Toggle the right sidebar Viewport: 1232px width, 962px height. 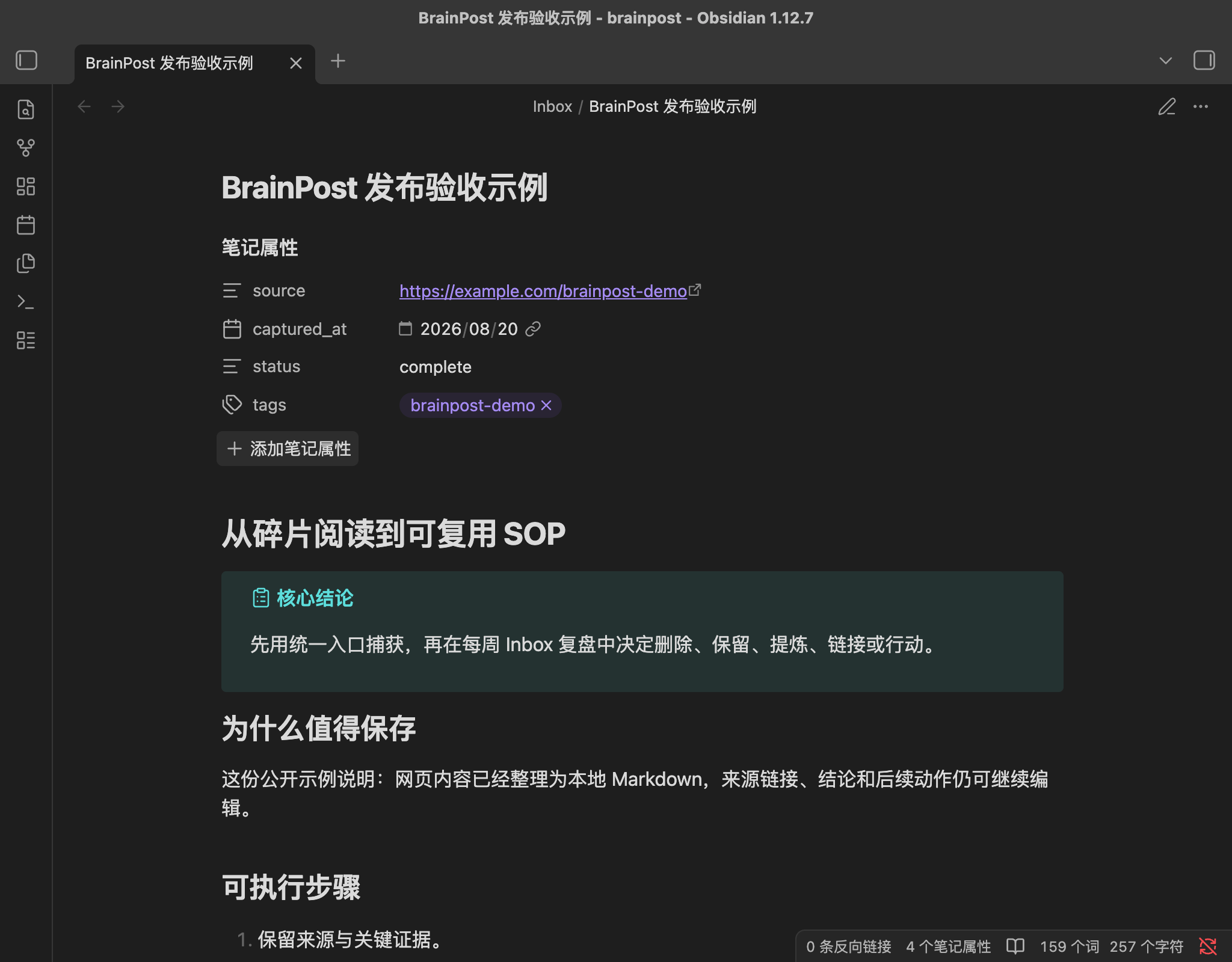point(1204,61)
